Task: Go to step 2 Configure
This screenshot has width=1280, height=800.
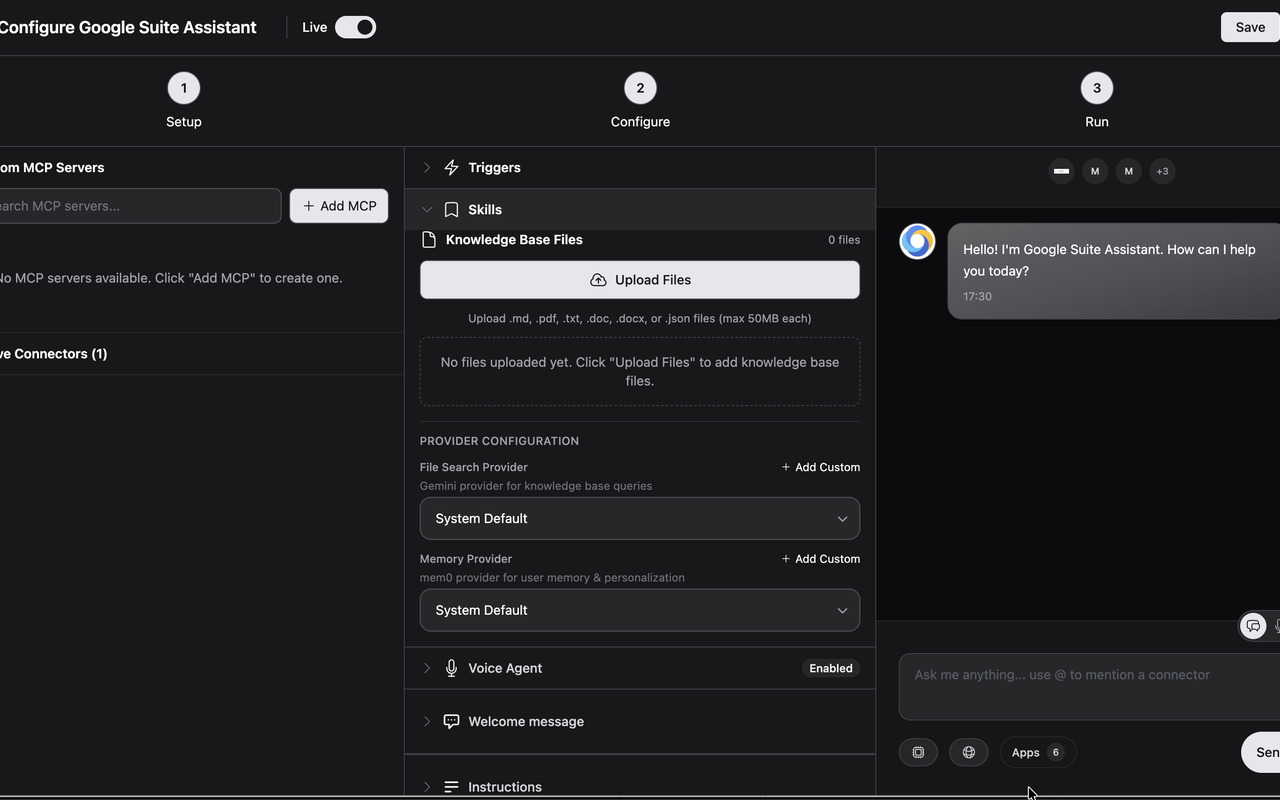Action: [640, 101]
